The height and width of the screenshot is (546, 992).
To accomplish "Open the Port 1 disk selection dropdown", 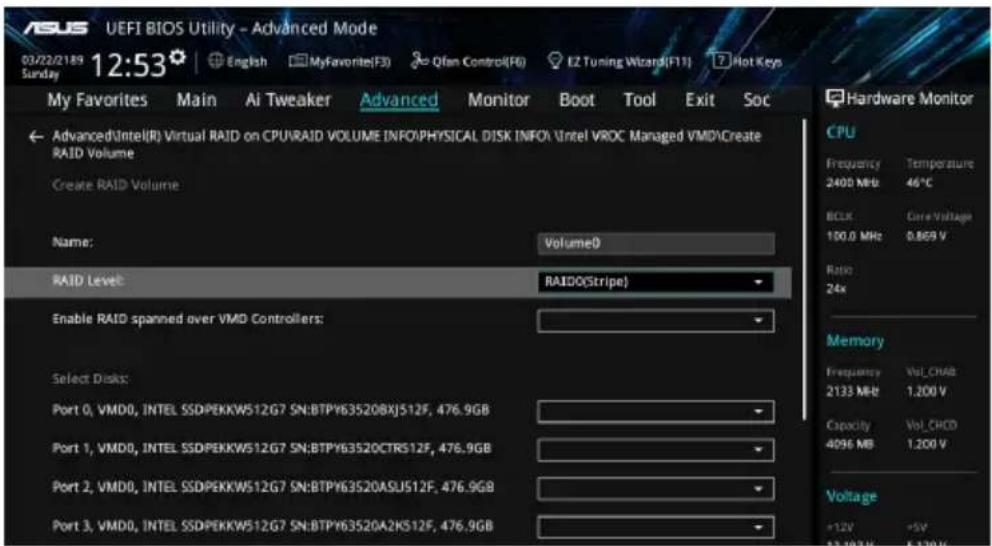I will point(655,450).
